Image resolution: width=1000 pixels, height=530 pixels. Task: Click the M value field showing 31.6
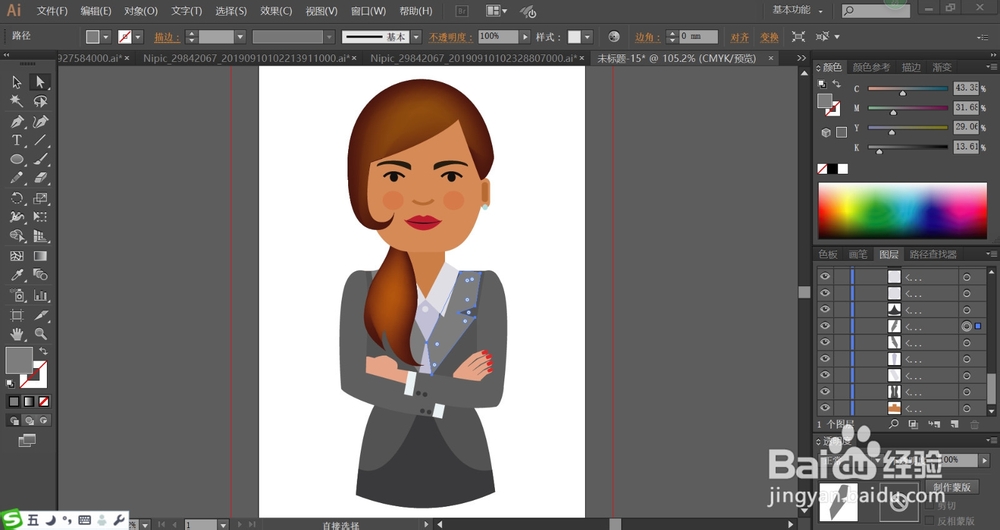click(x=966, y=108)
